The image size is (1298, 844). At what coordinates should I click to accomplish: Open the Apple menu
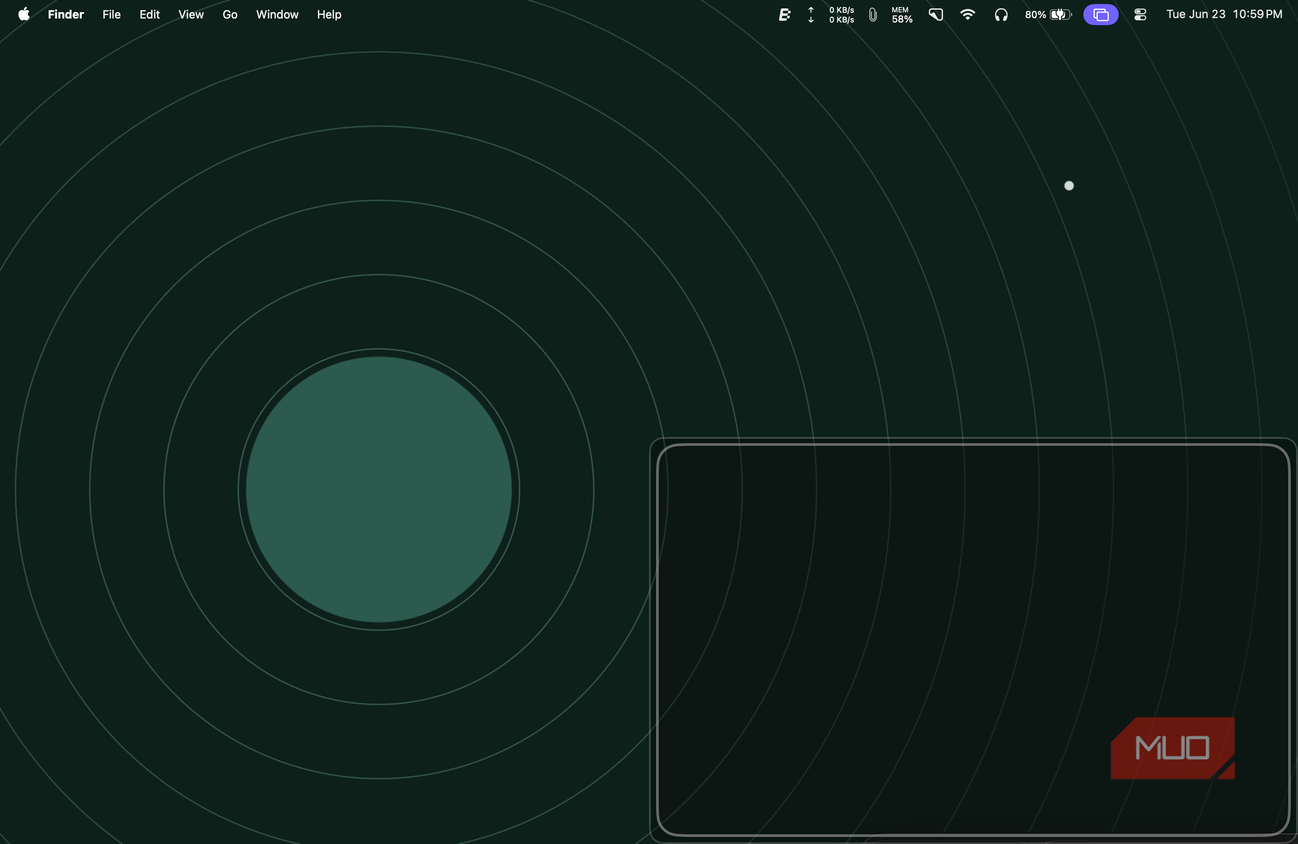click(x=24, y=14)
